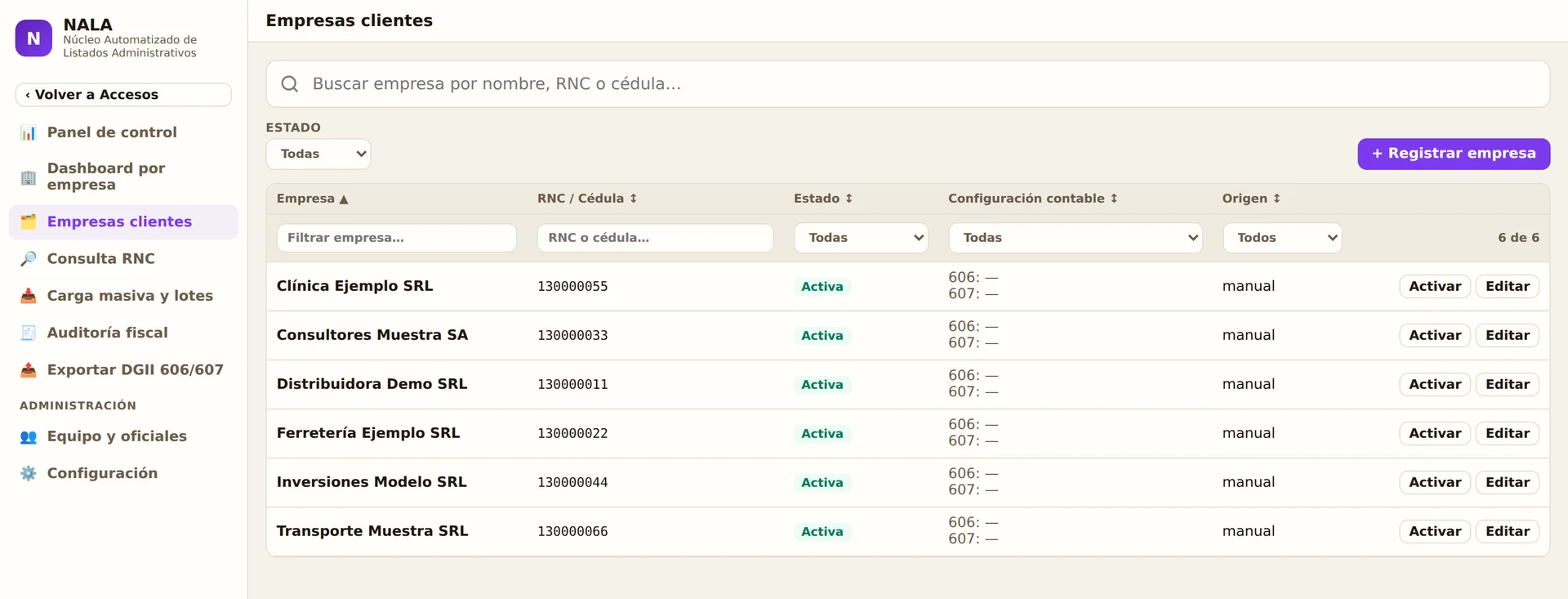Image resolution: width=1568 pixels, height=599 pixels.
Task: Sort by RNC / Cédula column arrows
Action: coord(633,199)
